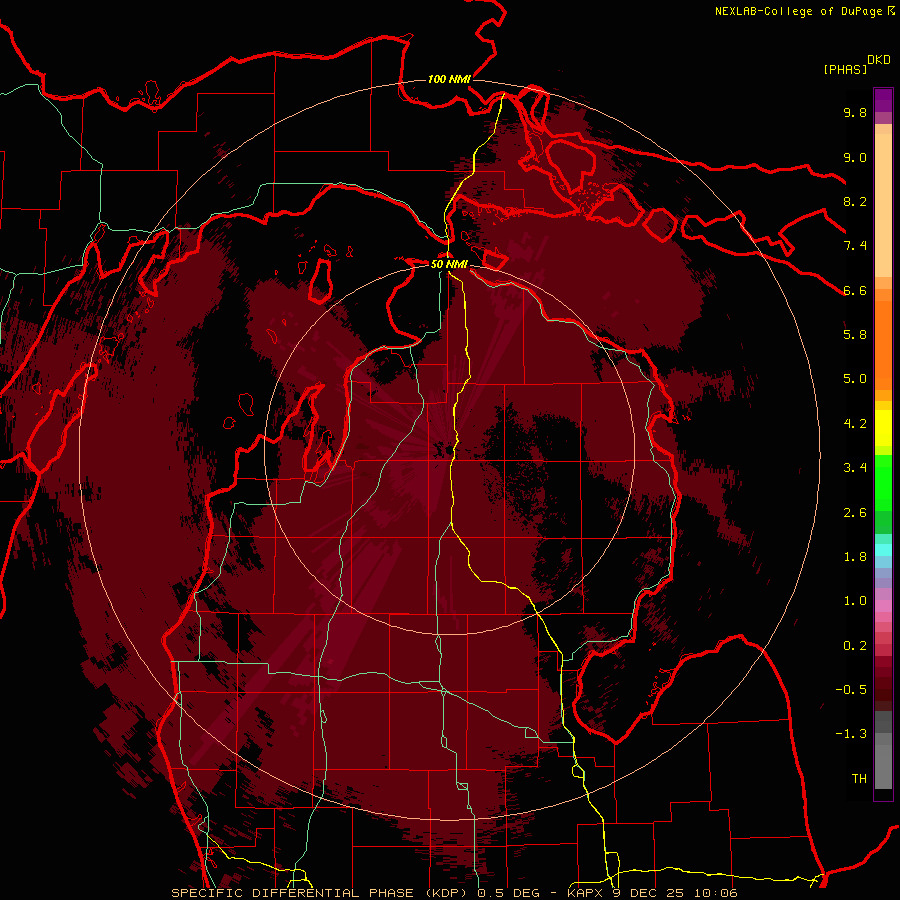
Task: Click the Specific Differential Phase product caption
Action: point(455,893)
